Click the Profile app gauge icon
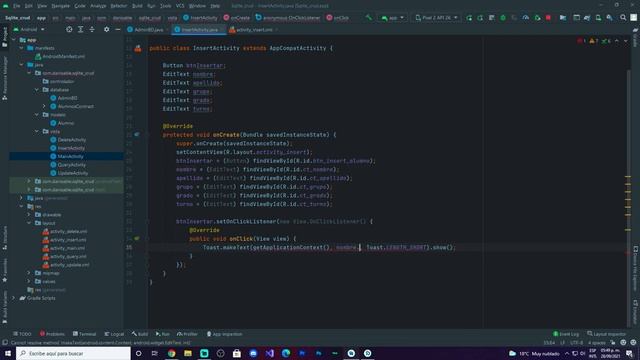Image resolution: width=640 pixels, height=360 pixels. (x=526, y=18)
